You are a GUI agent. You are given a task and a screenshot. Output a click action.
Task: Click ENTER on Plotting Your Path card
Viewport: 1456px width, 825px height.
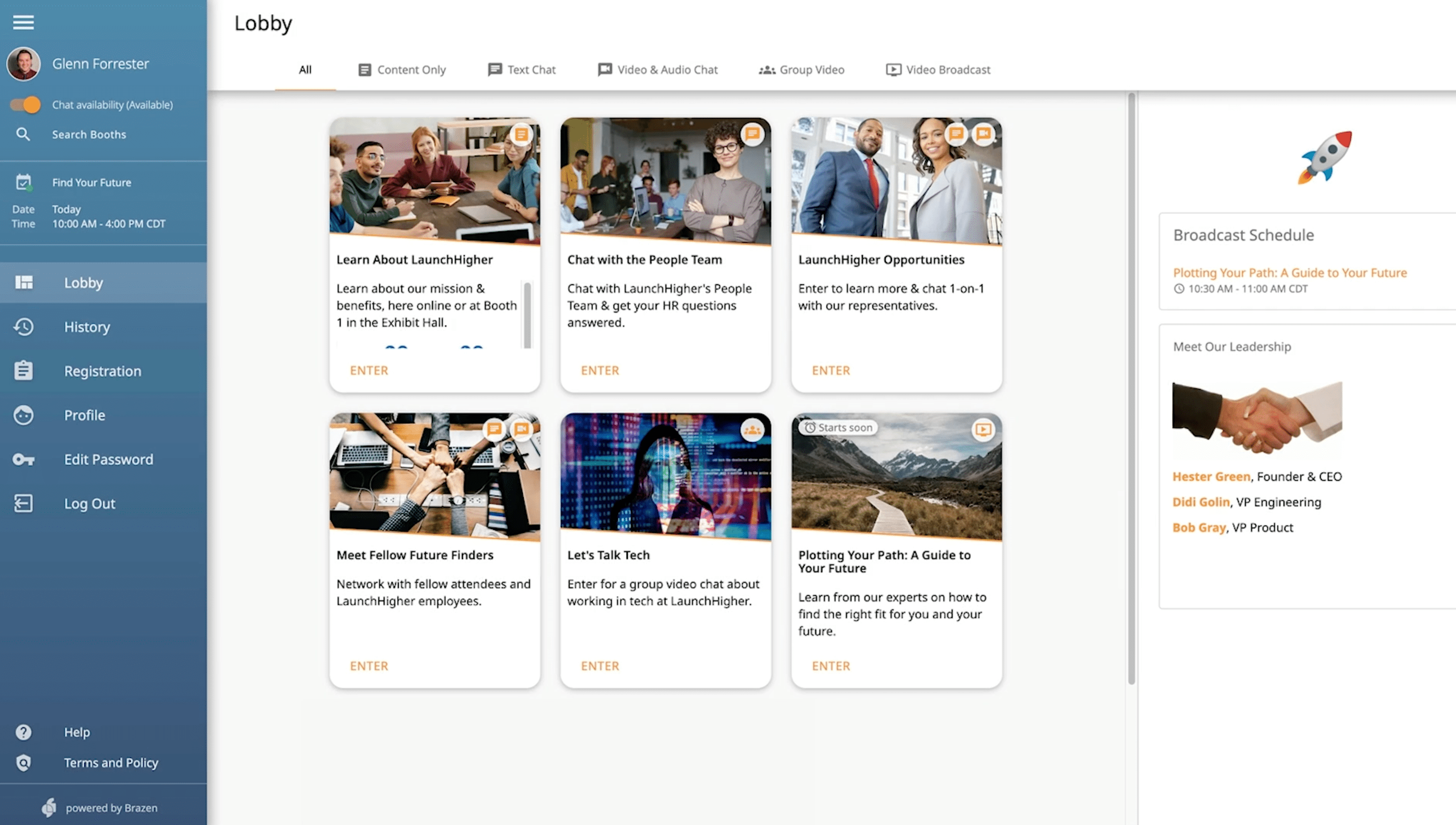coord(831,666)
